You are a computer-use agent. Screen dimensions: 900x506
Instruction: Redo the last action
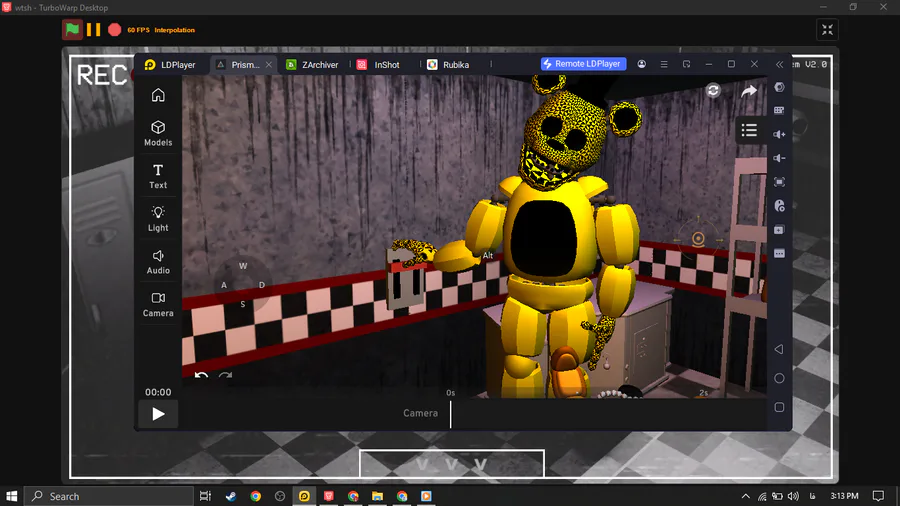[x=225, y=376]
